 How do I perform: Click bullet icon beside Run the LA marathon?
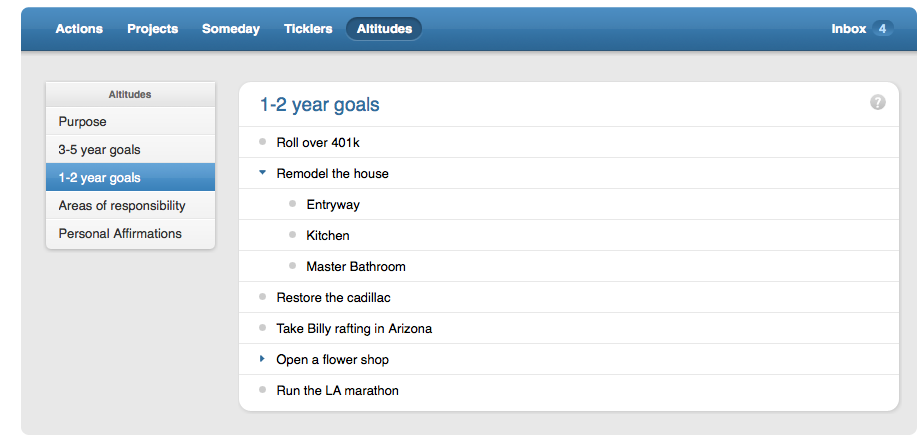click(262, 390)
